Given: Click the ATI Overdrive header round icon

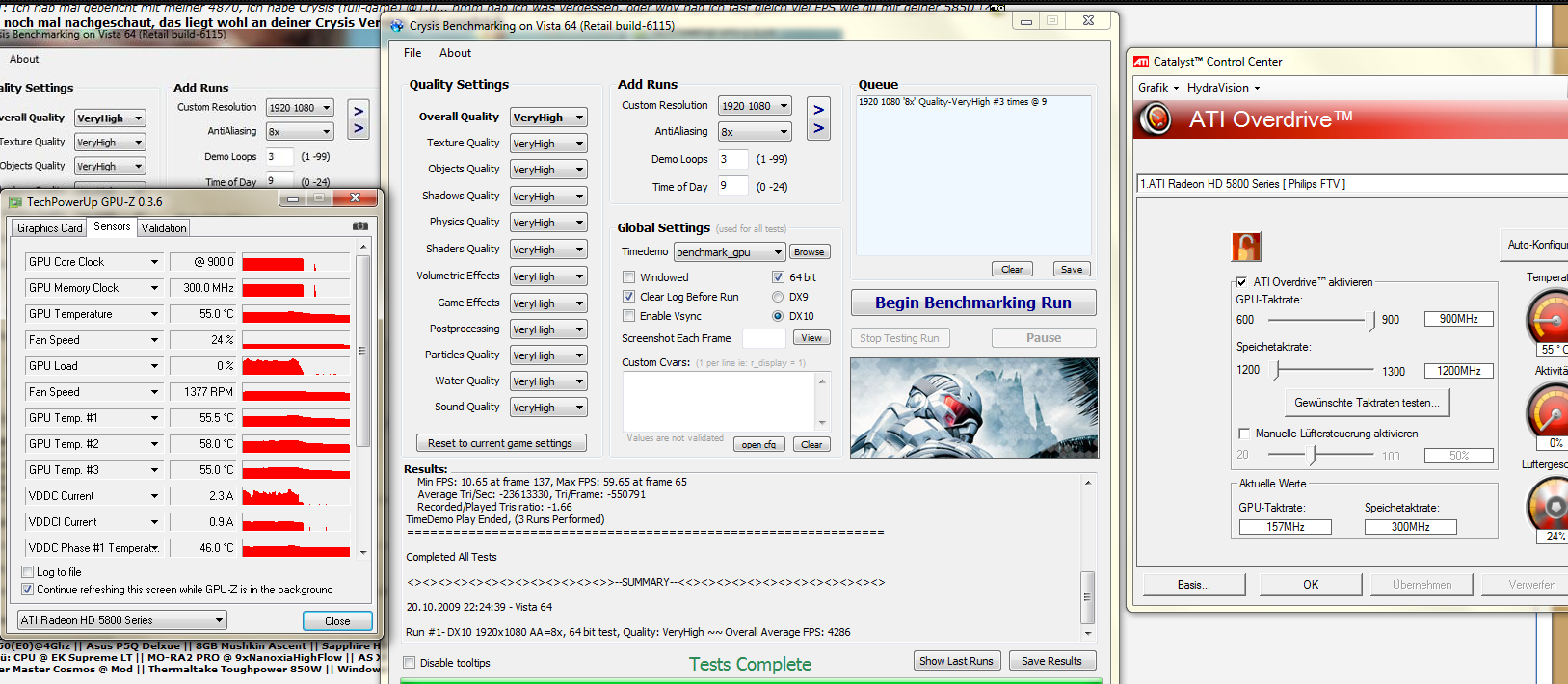Looking at the screenshot, I should (x=1156, y=119).
